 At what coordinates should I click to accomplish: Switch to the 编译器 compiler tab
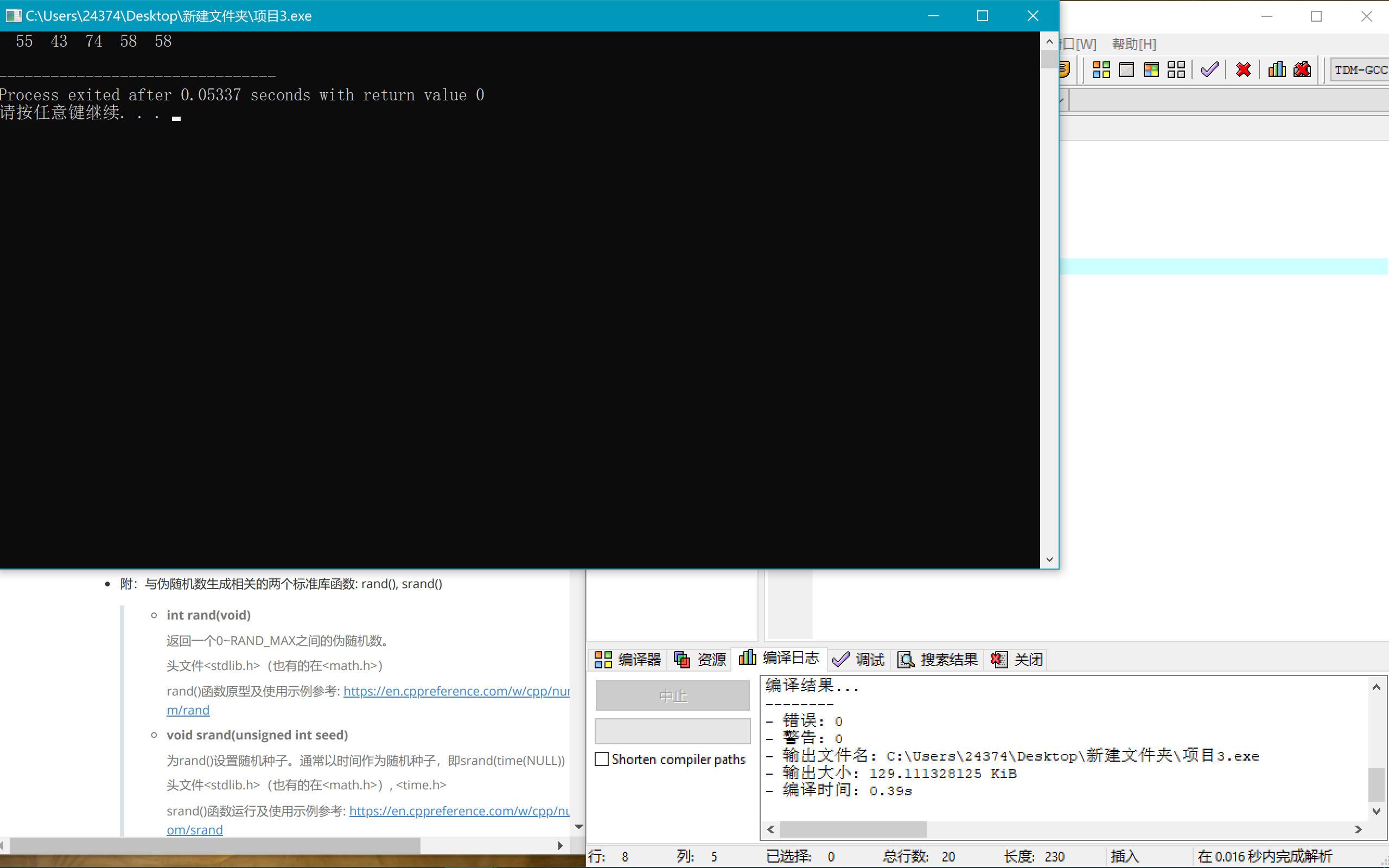[x=627, y=660]
